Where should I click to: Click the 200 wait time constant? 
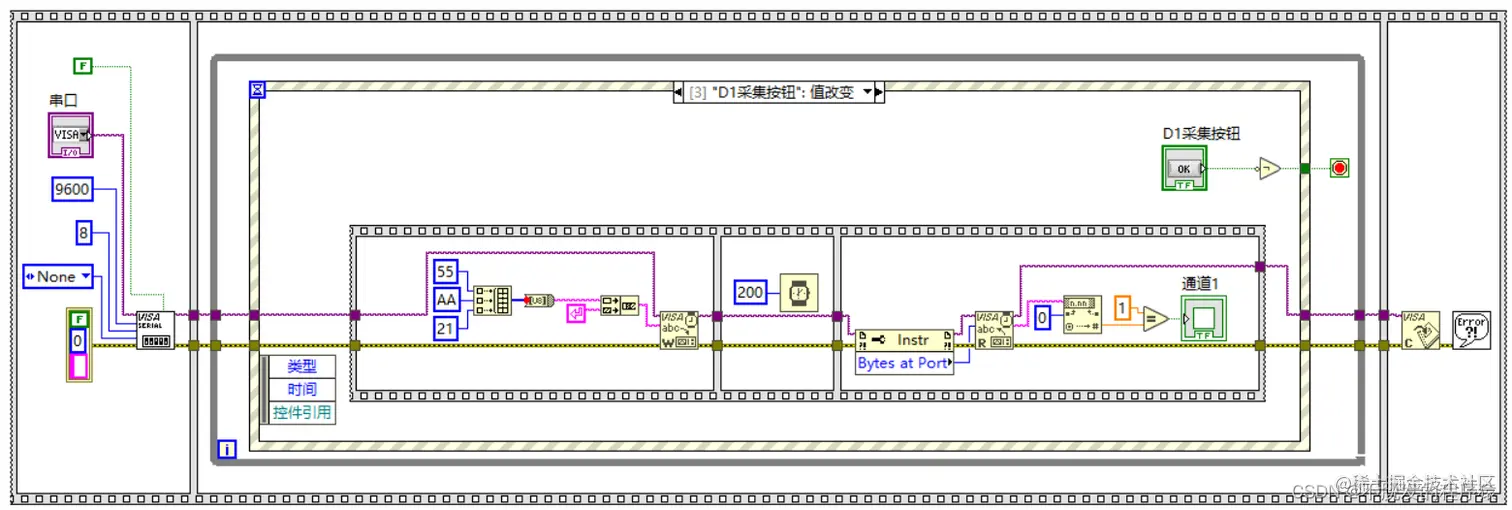click(x=750, y=292)
